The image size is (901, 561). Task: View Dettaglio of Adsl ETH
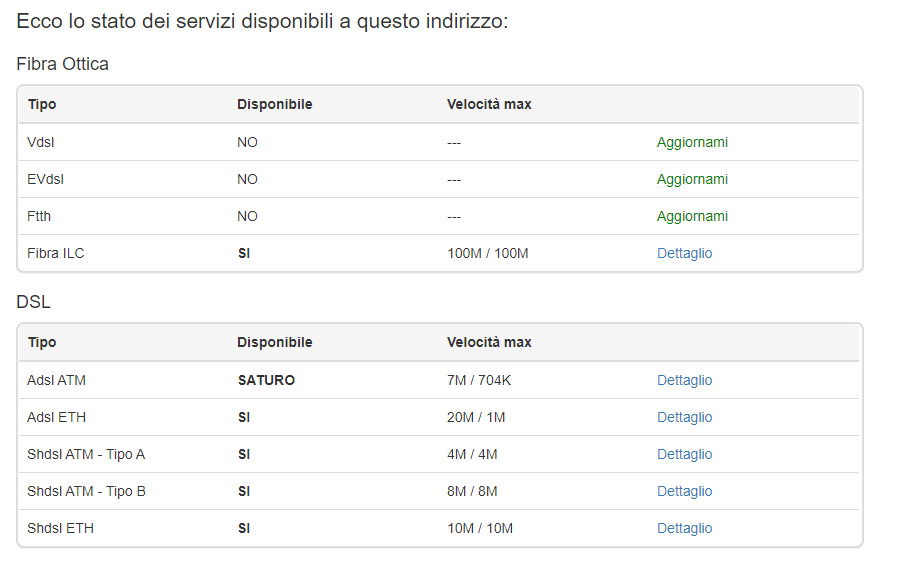click(x=684, y=417)
